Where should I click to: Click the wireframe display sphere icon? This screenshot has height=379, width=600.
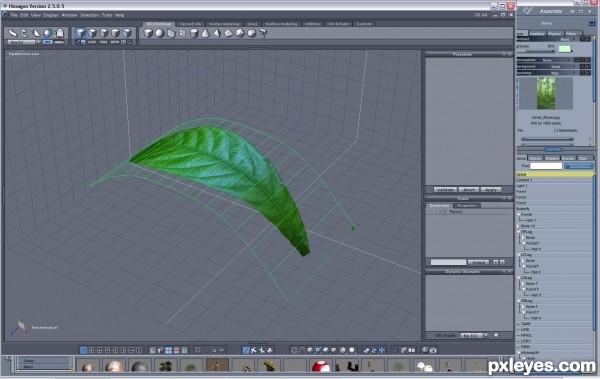click(294, 350)
